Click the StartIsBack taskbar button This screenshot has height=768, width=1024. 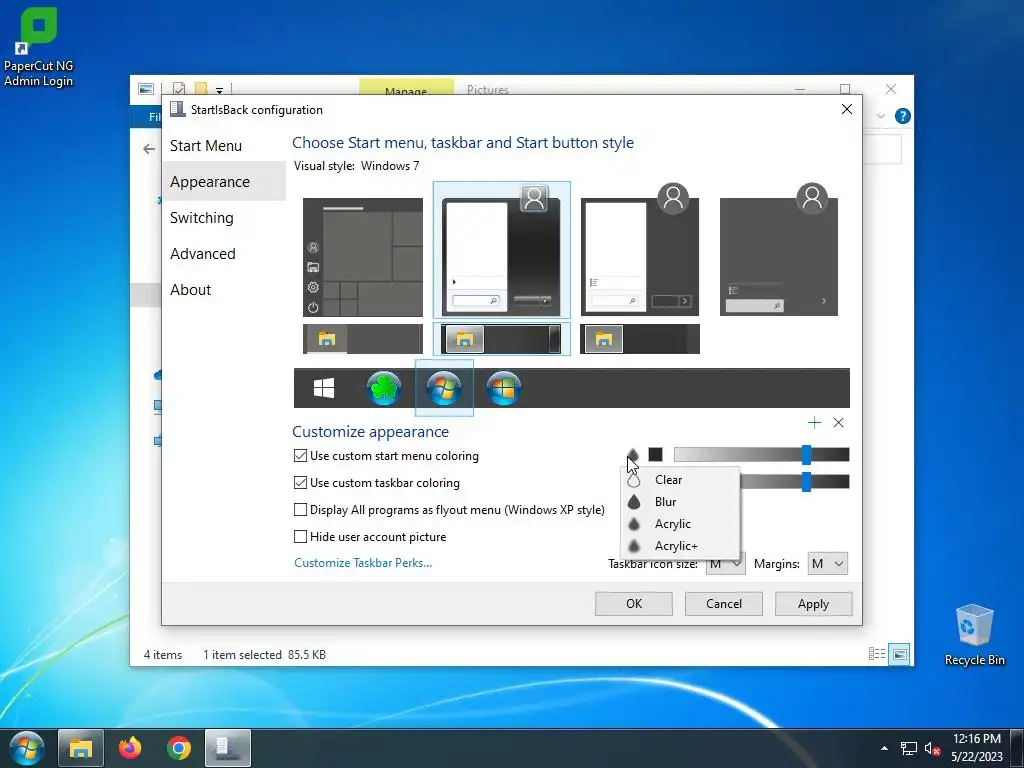[228, 748]
